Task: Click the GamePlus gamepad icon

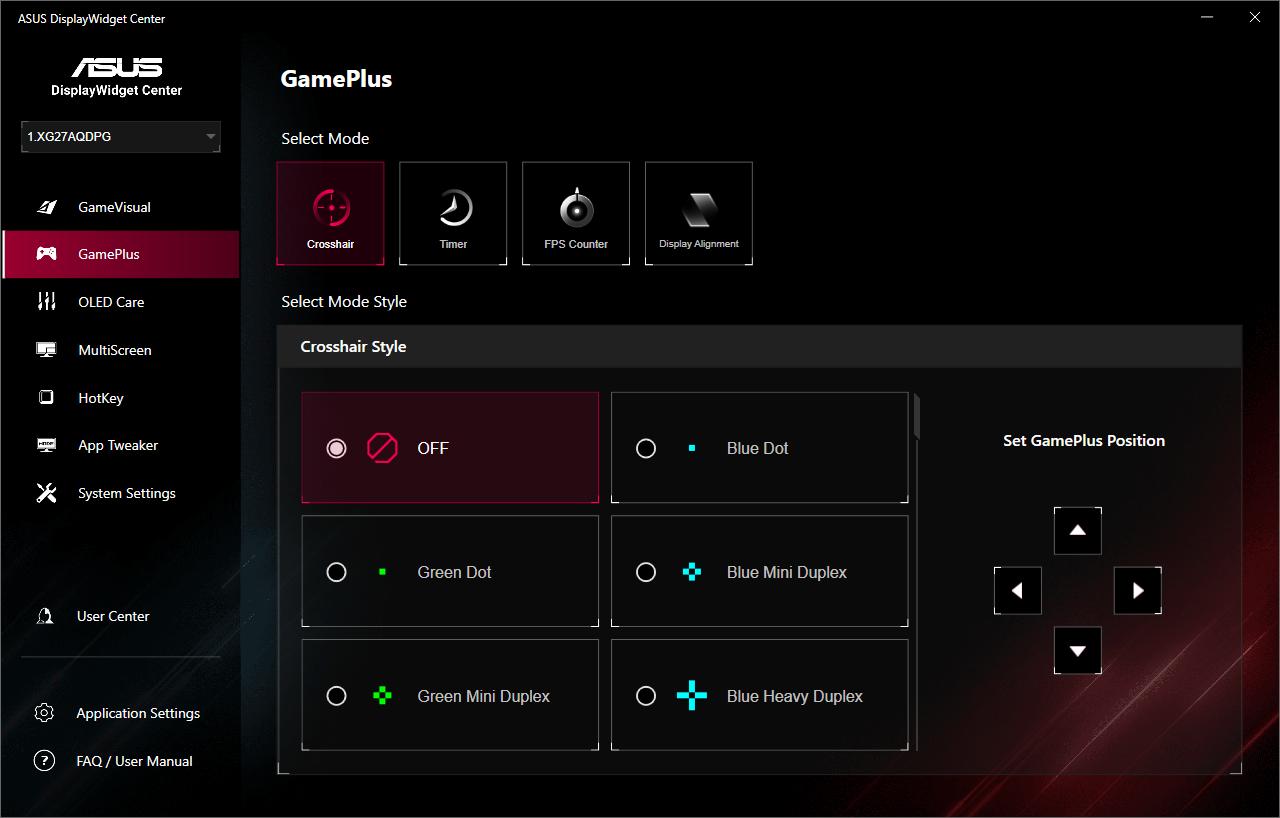Action: (46, 254)
